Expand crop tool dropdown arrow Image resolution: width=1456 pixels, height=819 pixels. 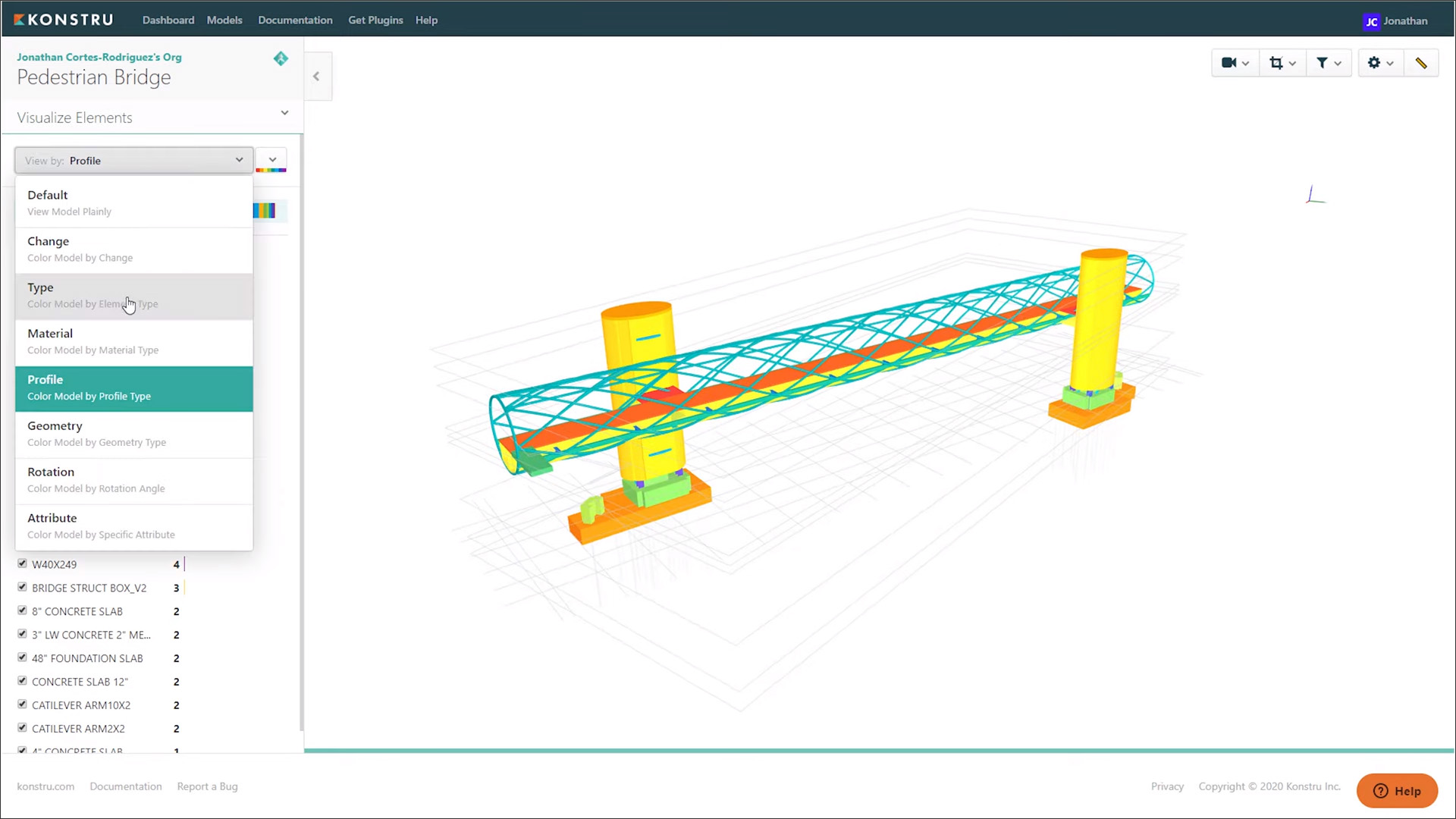(1292, 64)
